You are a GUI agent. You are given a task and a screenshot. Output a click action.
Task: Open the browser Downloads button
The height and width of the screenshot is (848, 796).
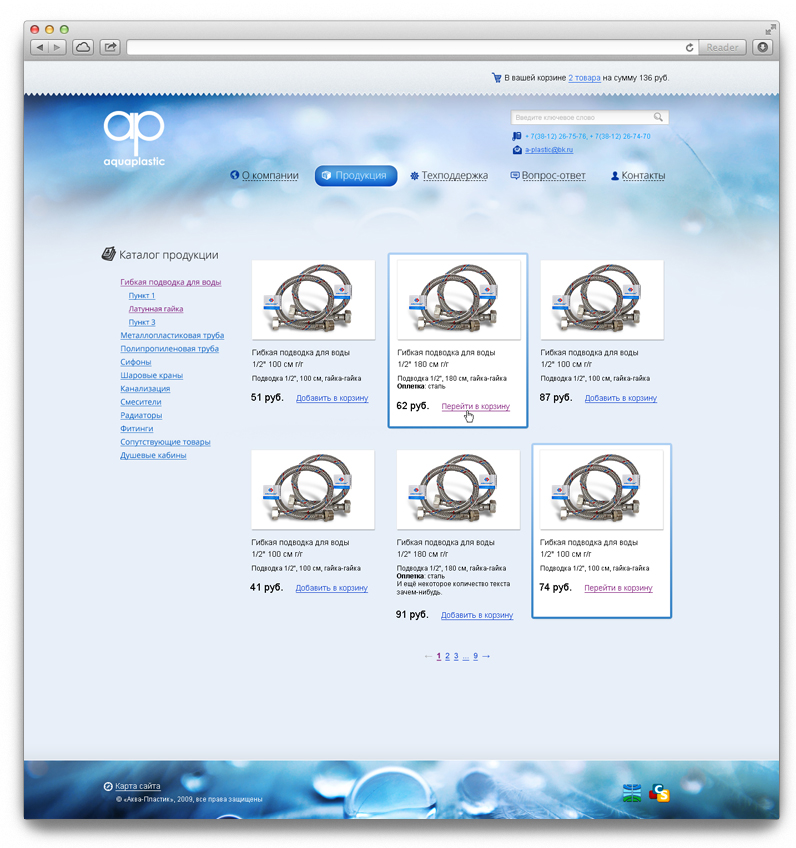coord(763,47)
